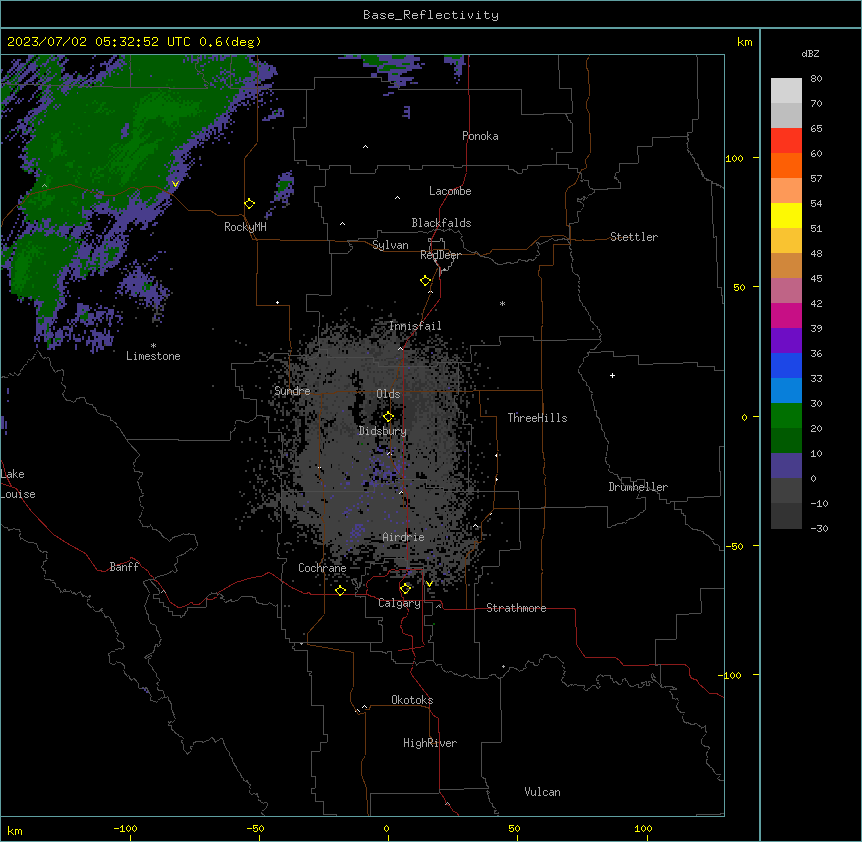Pick the yellow diamond marker below Cochrane label

click(x=340, y=590)
